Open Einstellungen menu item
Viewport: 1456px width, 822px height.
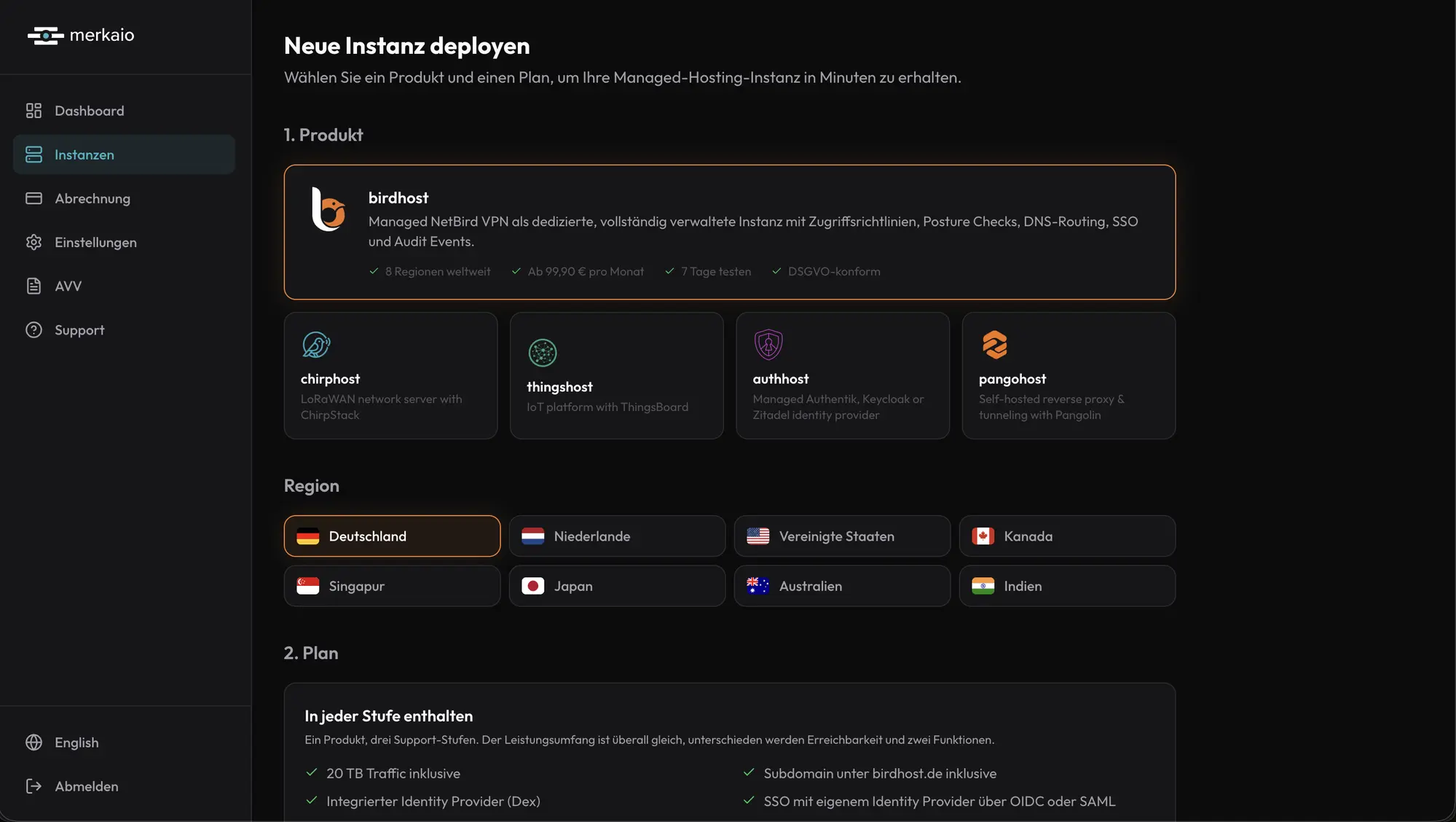[124, 242]
